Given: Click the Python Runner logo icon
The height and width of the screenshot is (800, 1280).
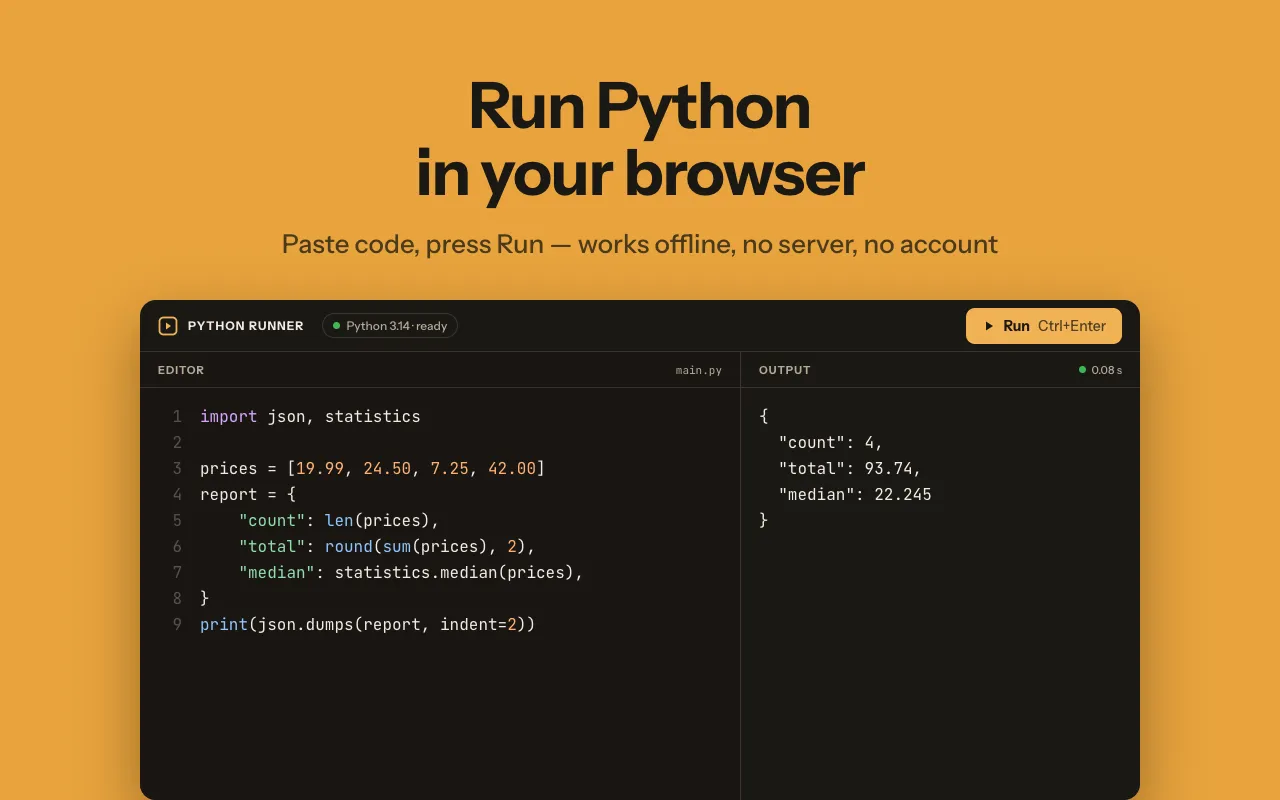Looking at the screenshot, I should point(168,326).
